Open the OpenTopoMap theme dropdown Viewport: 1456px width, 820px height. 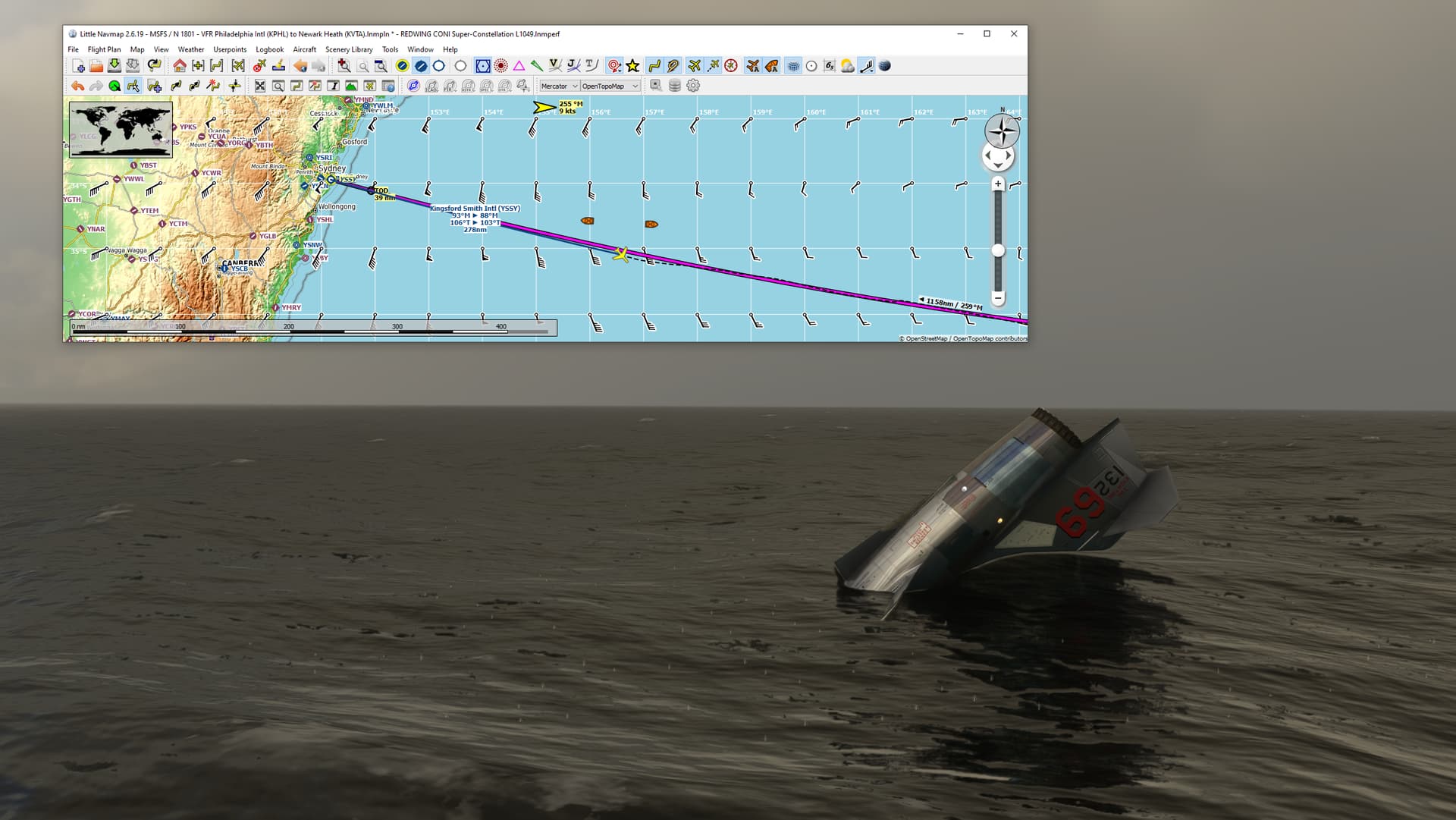pos(610,86)
